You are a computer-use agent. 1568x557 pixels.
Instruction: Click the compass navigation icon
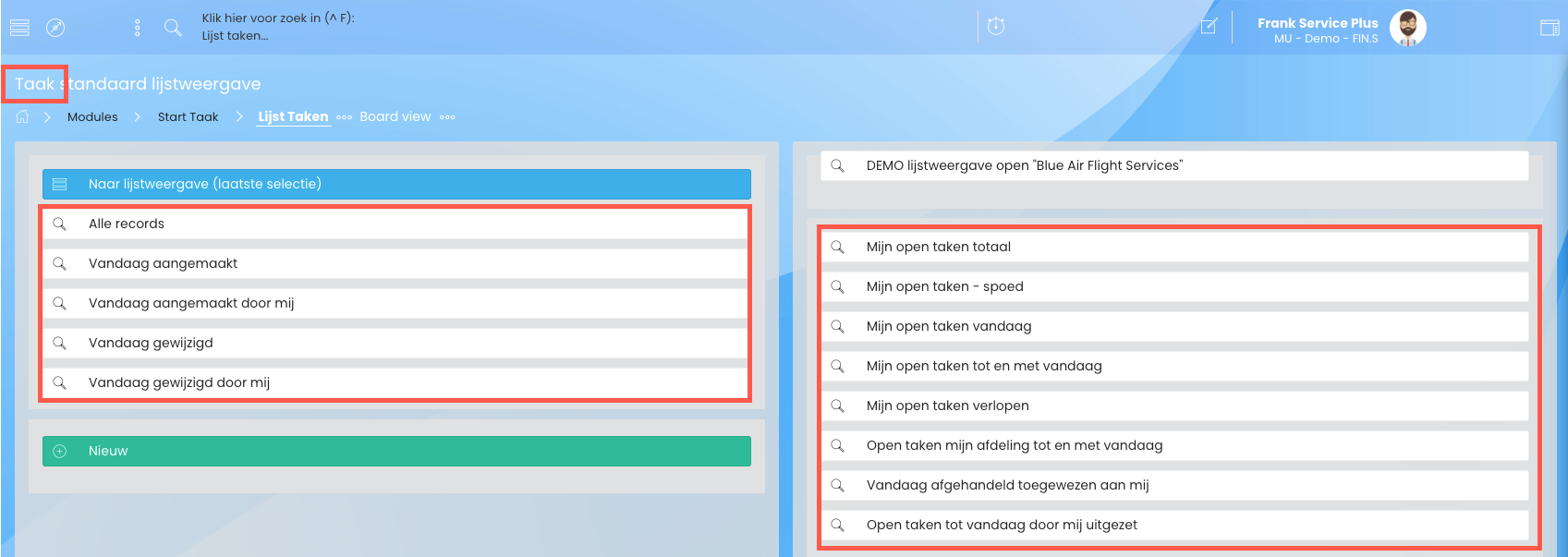(x=55, y=28)
